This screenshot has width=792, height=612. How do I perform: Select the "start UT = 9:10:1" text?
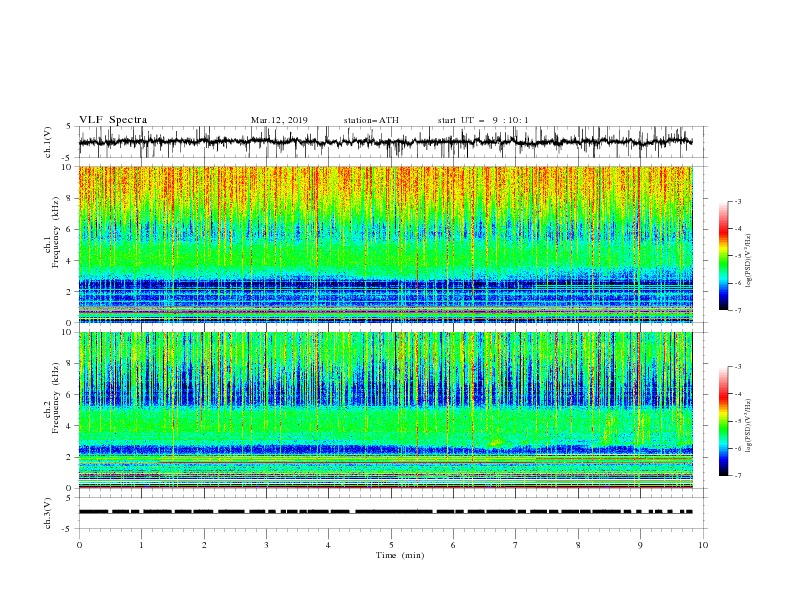483,120
